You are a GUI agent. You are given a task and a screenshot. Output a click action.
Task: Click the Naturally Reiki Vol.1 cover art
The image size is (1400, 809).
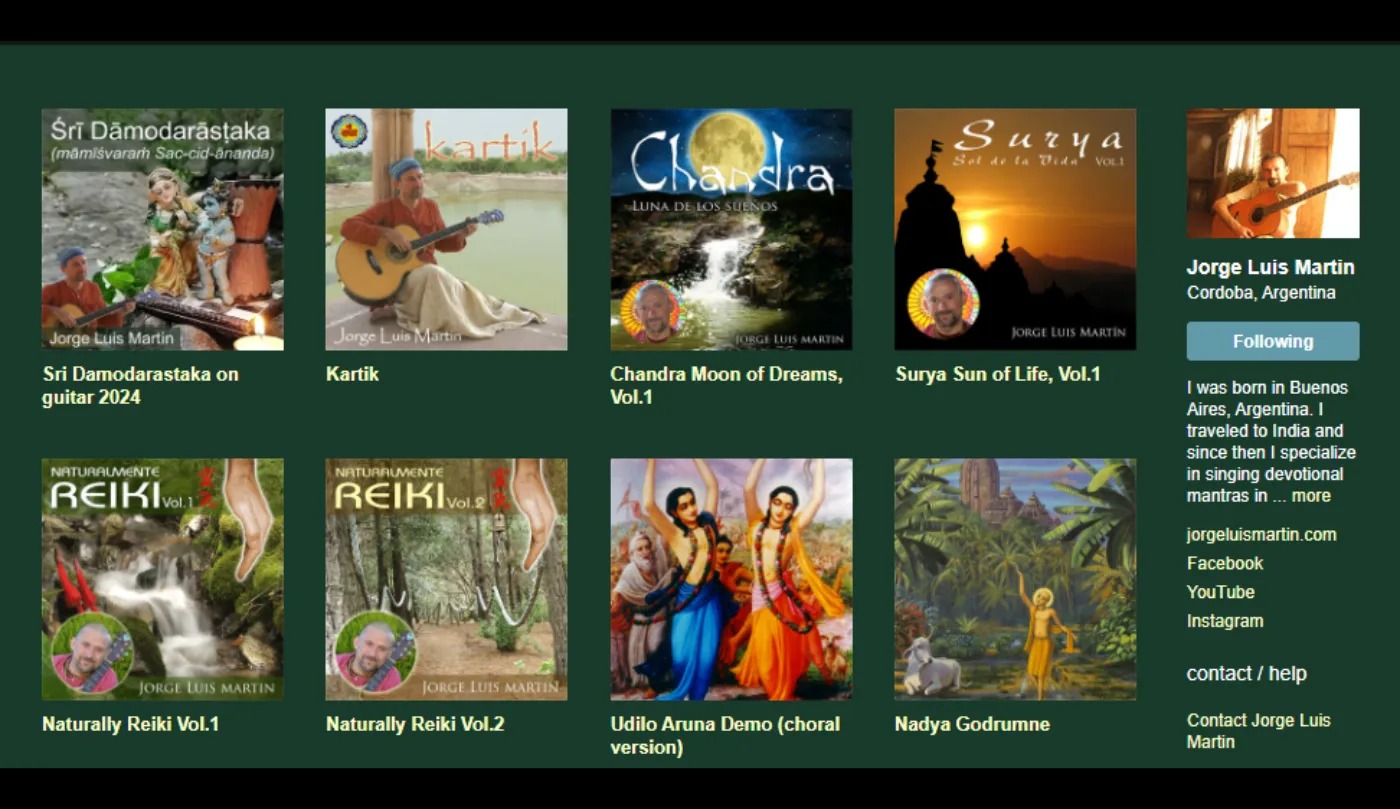click(162, 579)
